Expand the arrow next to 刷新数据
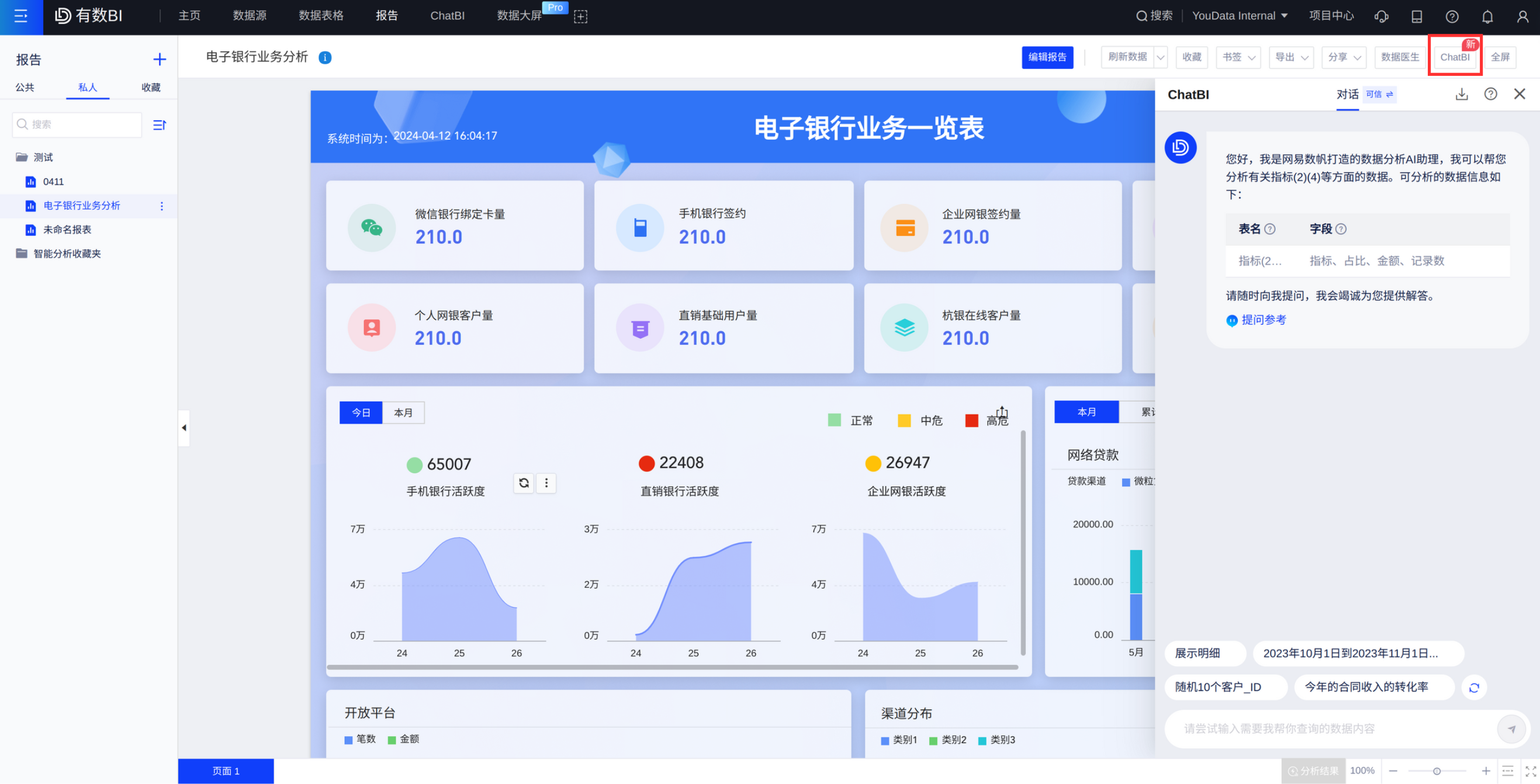 1160,57
